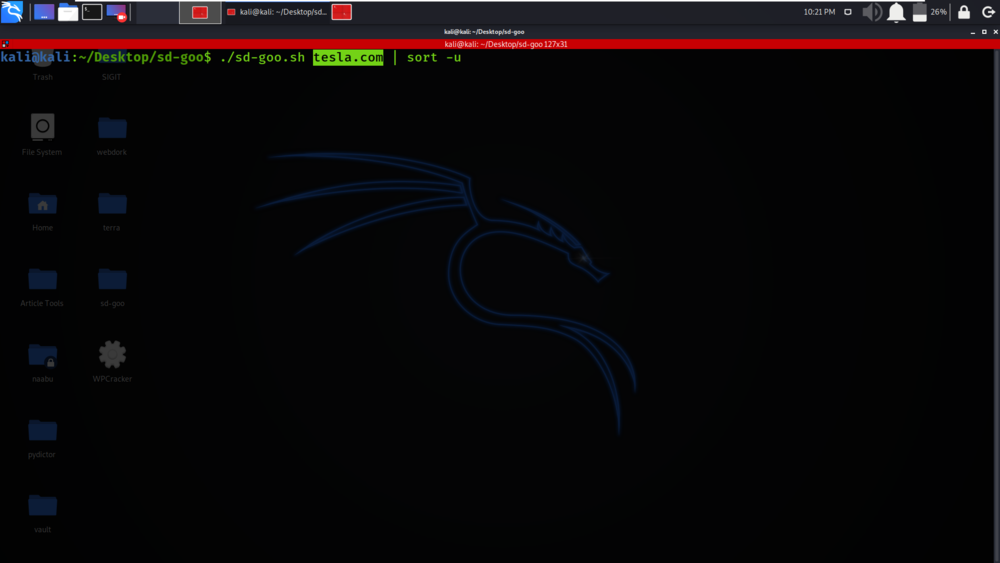Screen dimensions: 1000x563
Task: Click the ./sd-goo.sh command text
Action: click(x=262, y=57)
